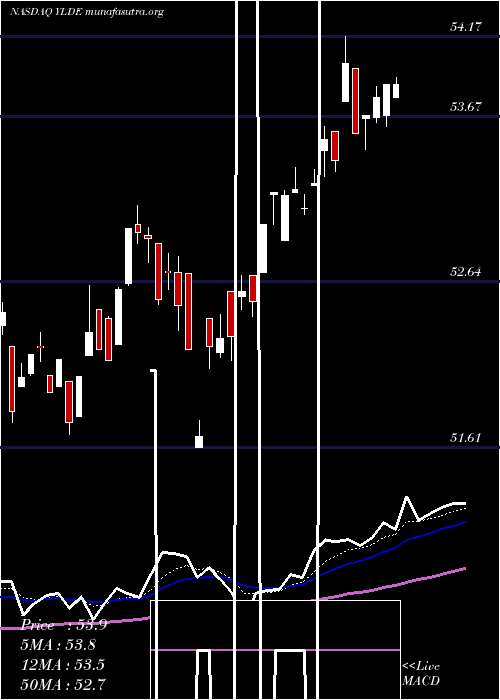
Task: Click the 54.17 price level label
Action: point(466,27)
